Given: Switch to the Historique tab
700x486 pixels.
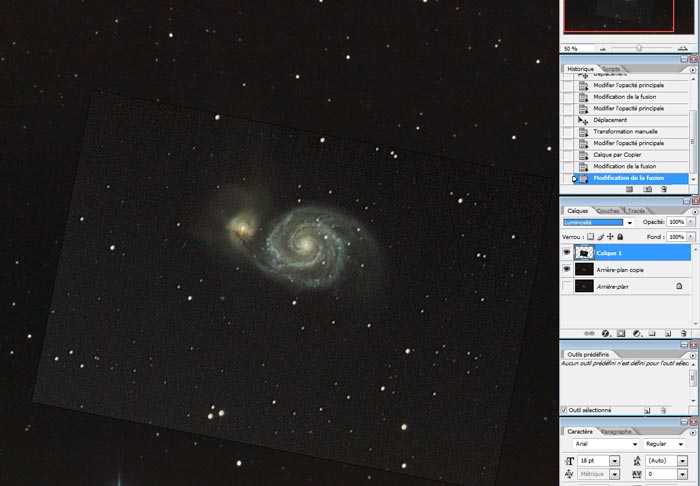Looking at the screenshot, I should 580,69.
